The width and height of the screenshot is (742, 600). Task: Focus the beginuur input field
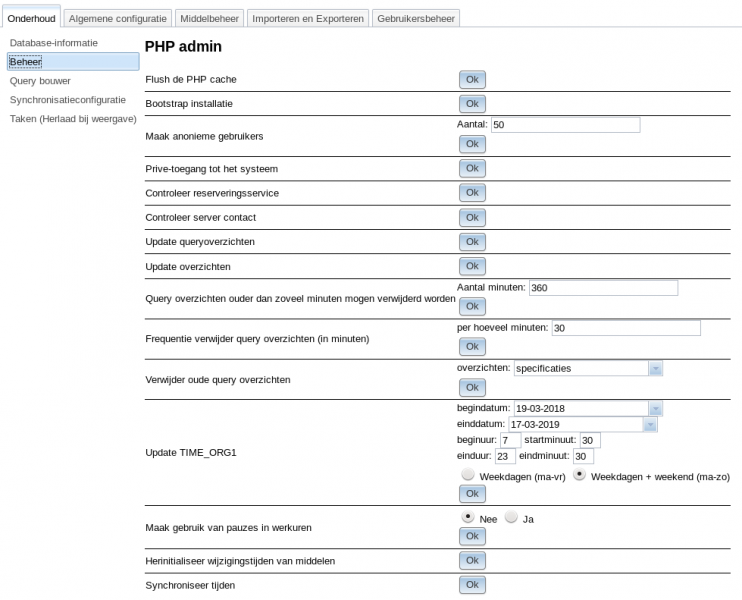click(x=510, y=441)
